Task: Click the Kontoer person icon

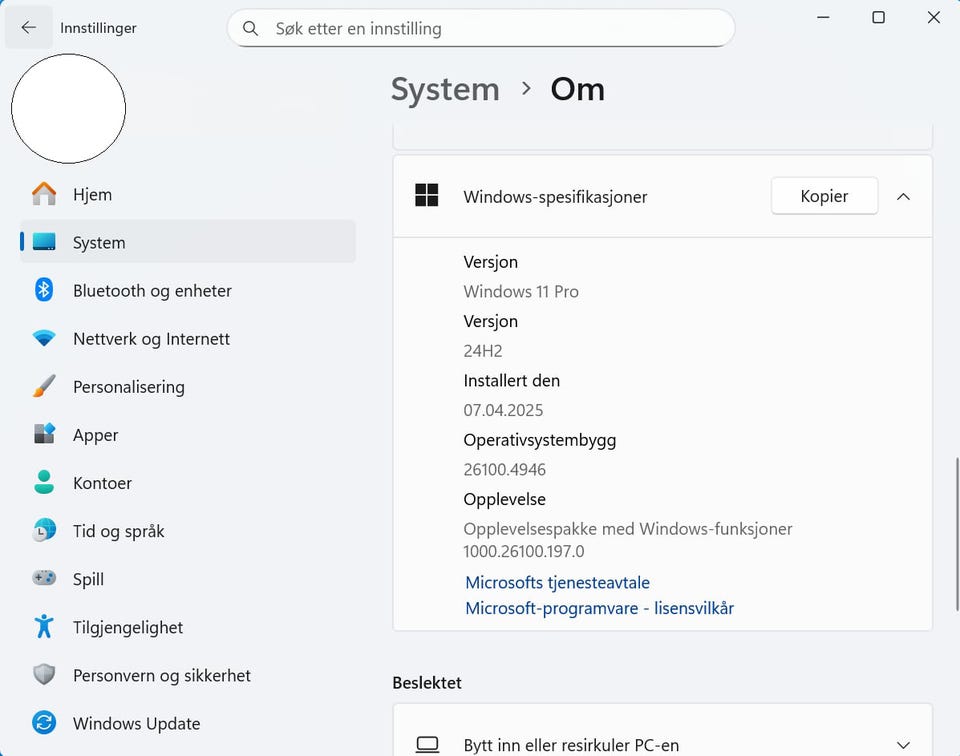Action: tap(44, 482)
